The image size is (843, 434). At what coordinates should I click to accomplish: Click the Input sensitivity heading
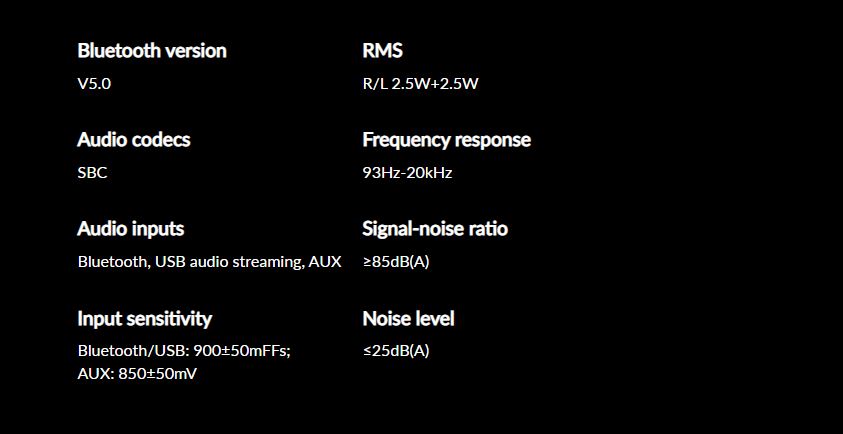tap(145, 318)
